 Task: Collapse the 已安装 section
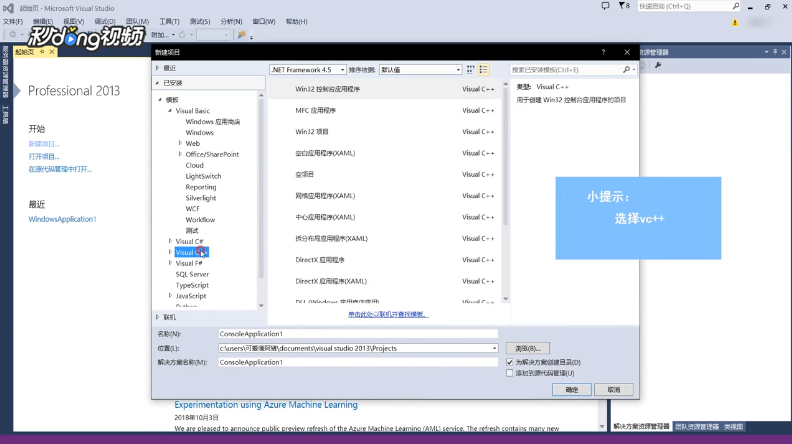(x=158, y=83)
